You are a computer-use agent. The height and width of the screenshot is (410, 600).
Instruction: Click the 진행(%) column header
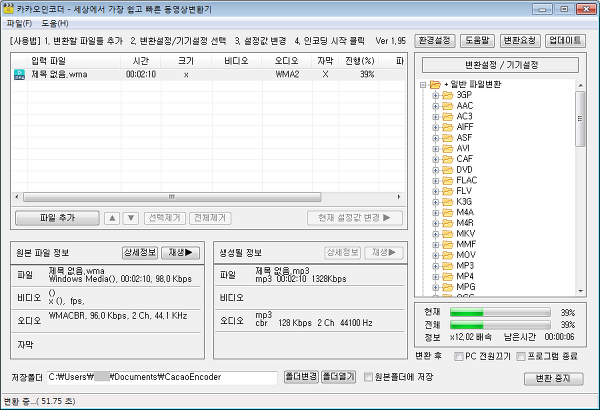[x=359, y=61]
